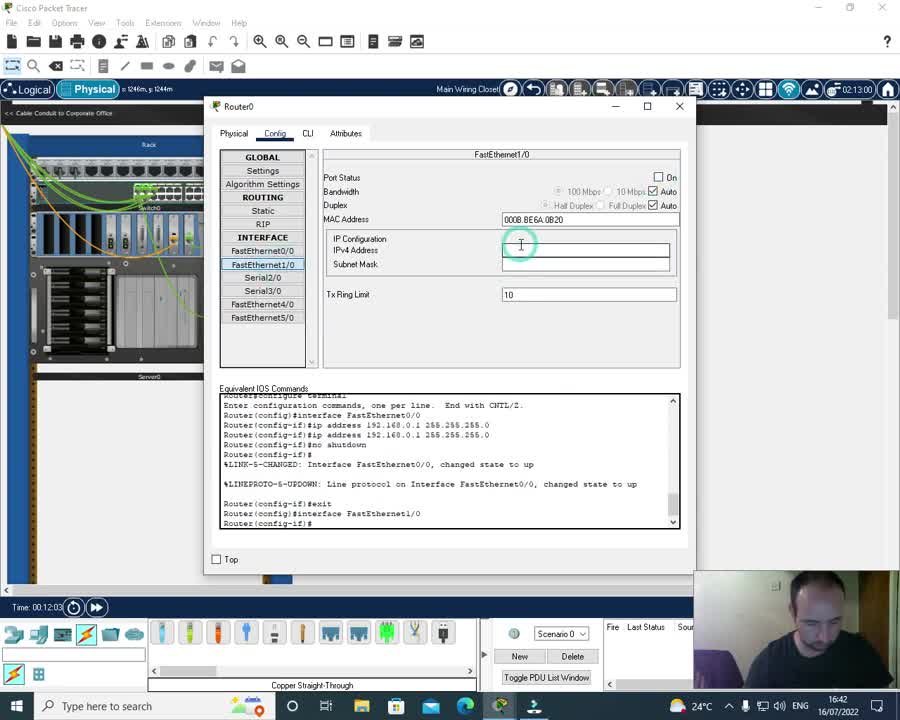Enable the Port Status On checkbox
Image resolution: width=900 pixels, height=720 pixels.
658,177
